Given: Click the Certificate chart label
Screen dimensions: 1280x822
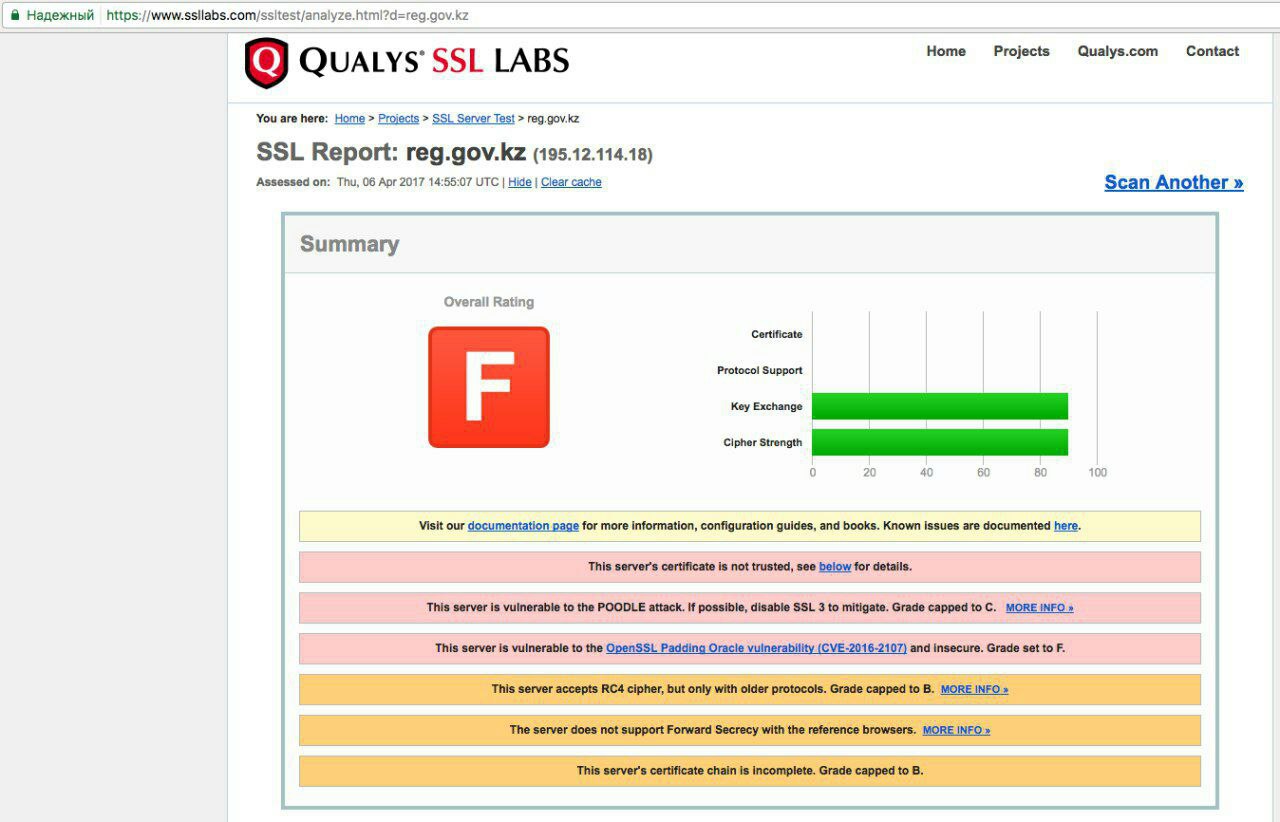Looking at the screenshot, I should coord(777,334).
